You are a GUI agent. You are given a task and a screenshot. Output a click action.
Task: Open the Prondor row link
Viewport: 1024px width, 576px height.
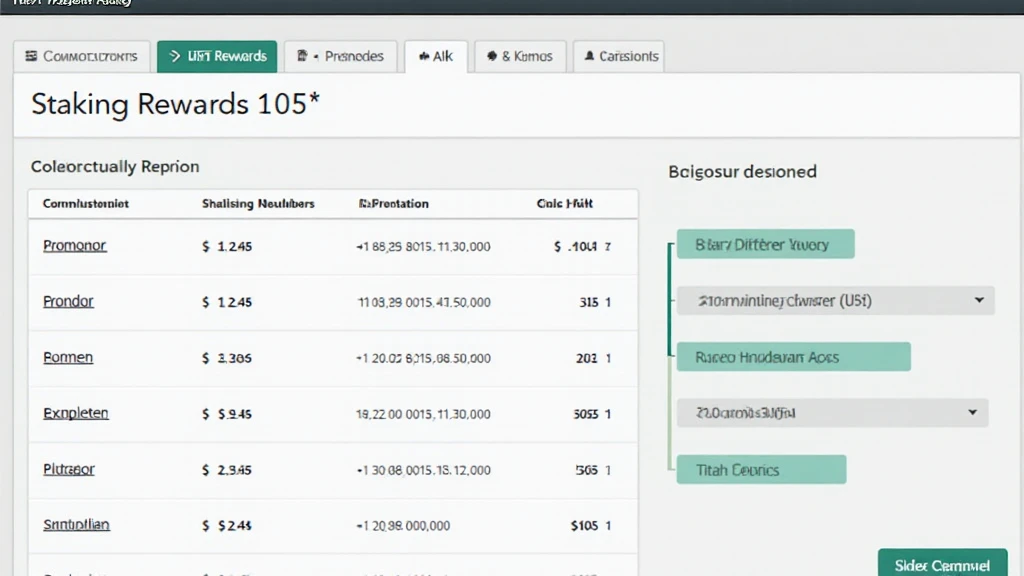click(x=68, y=301)
